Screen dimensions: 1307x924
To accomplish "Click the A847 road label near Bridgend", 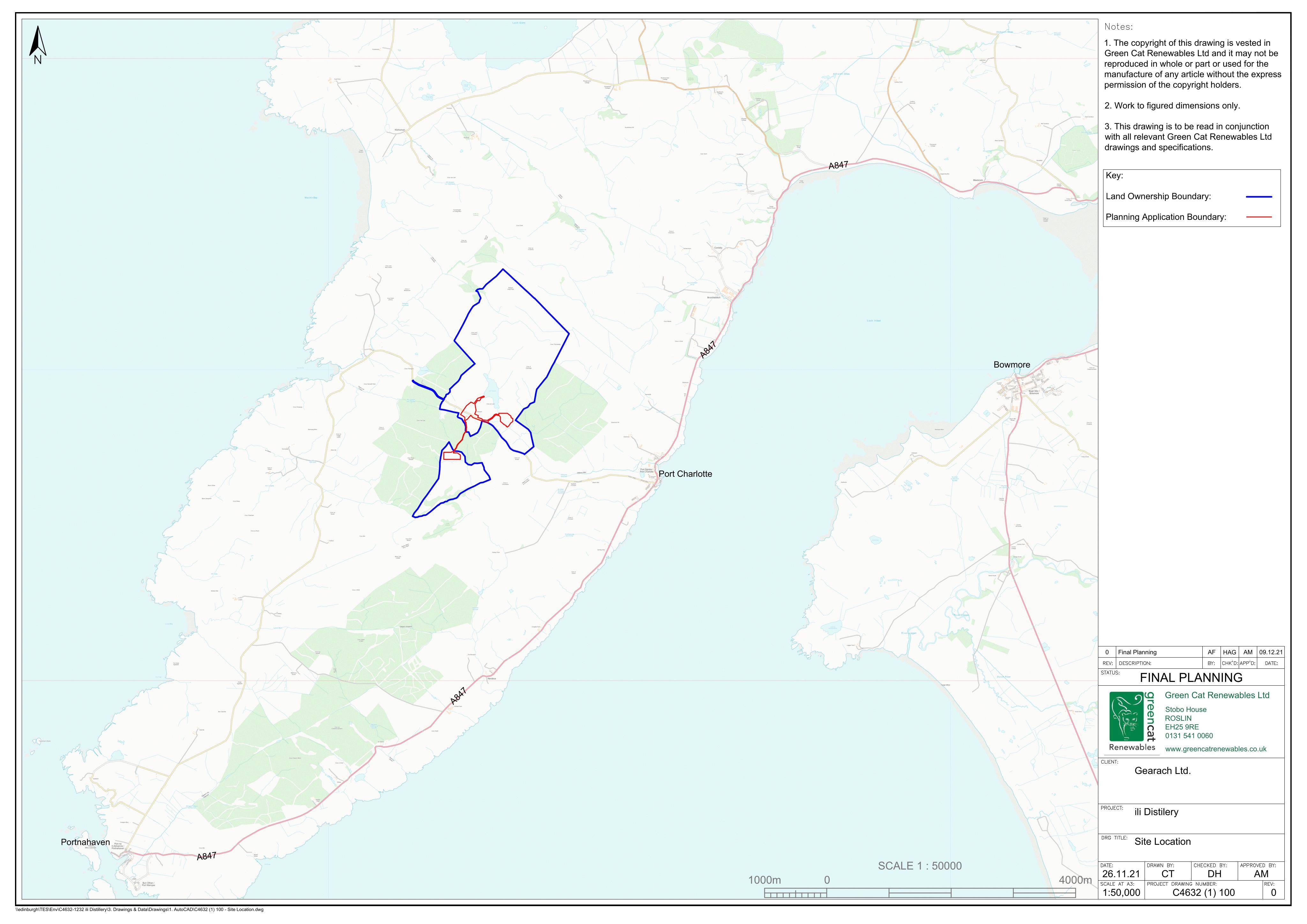I will [838, 165].
